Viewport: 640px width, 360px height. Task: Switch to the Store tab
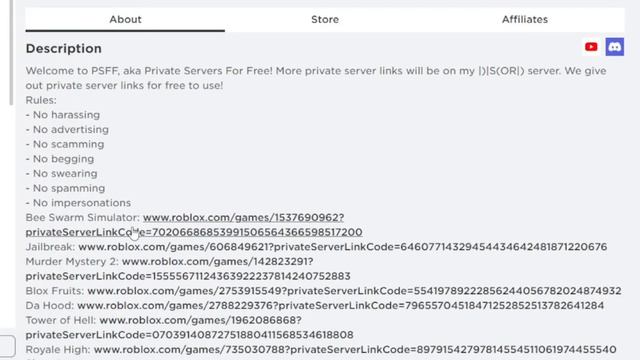[325, 20]
